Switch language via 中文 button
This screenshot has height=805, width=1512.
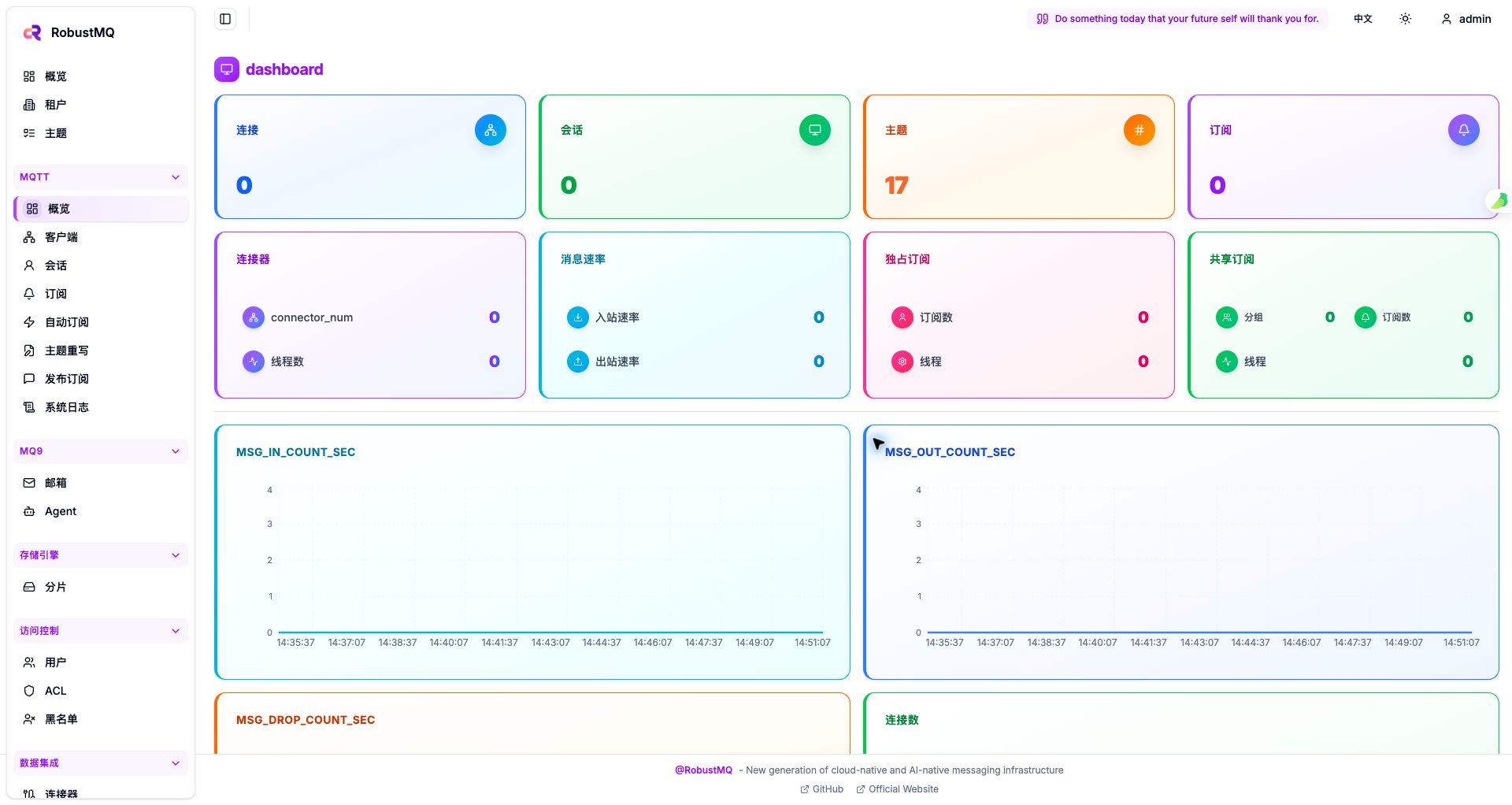(1363, 19)
